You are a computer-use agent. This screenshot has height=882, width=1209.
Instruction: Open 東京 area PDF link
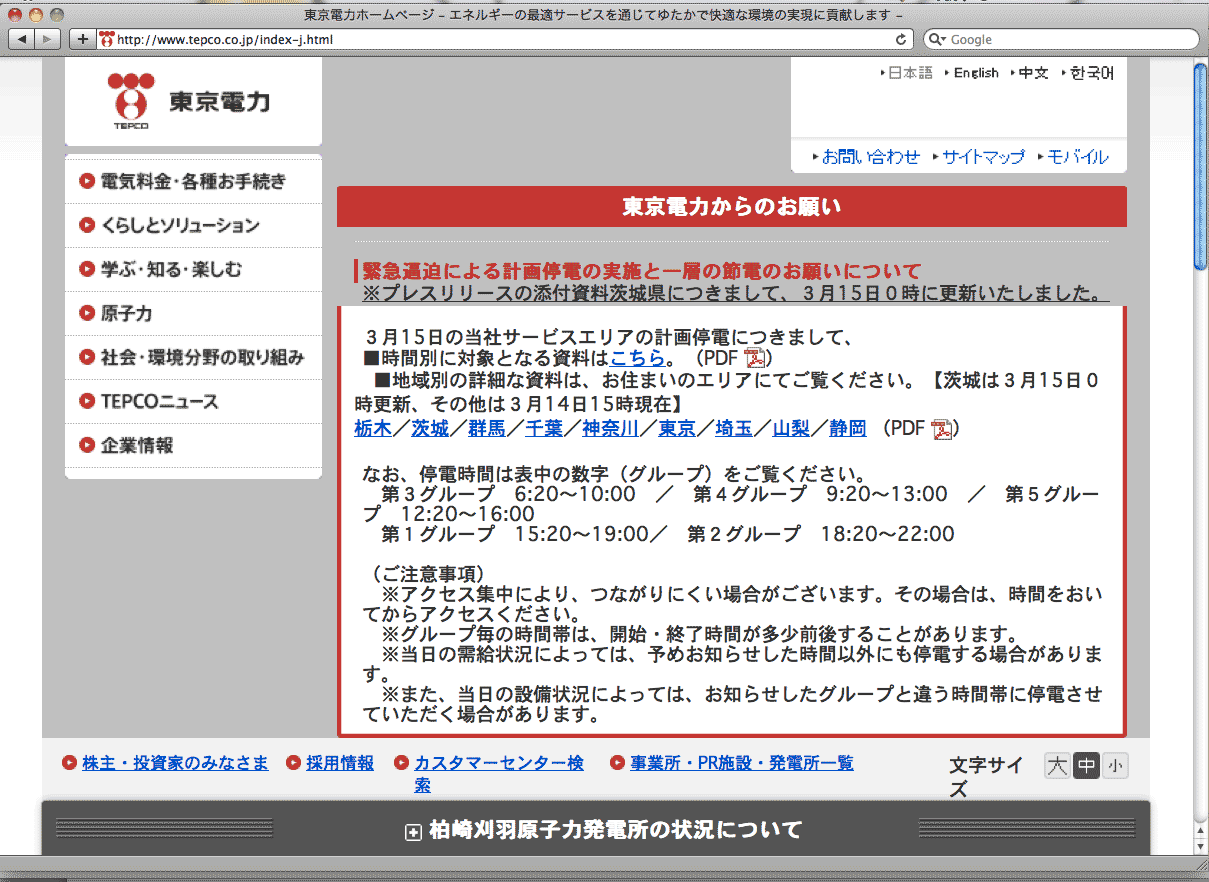click(x=677, y=428)
